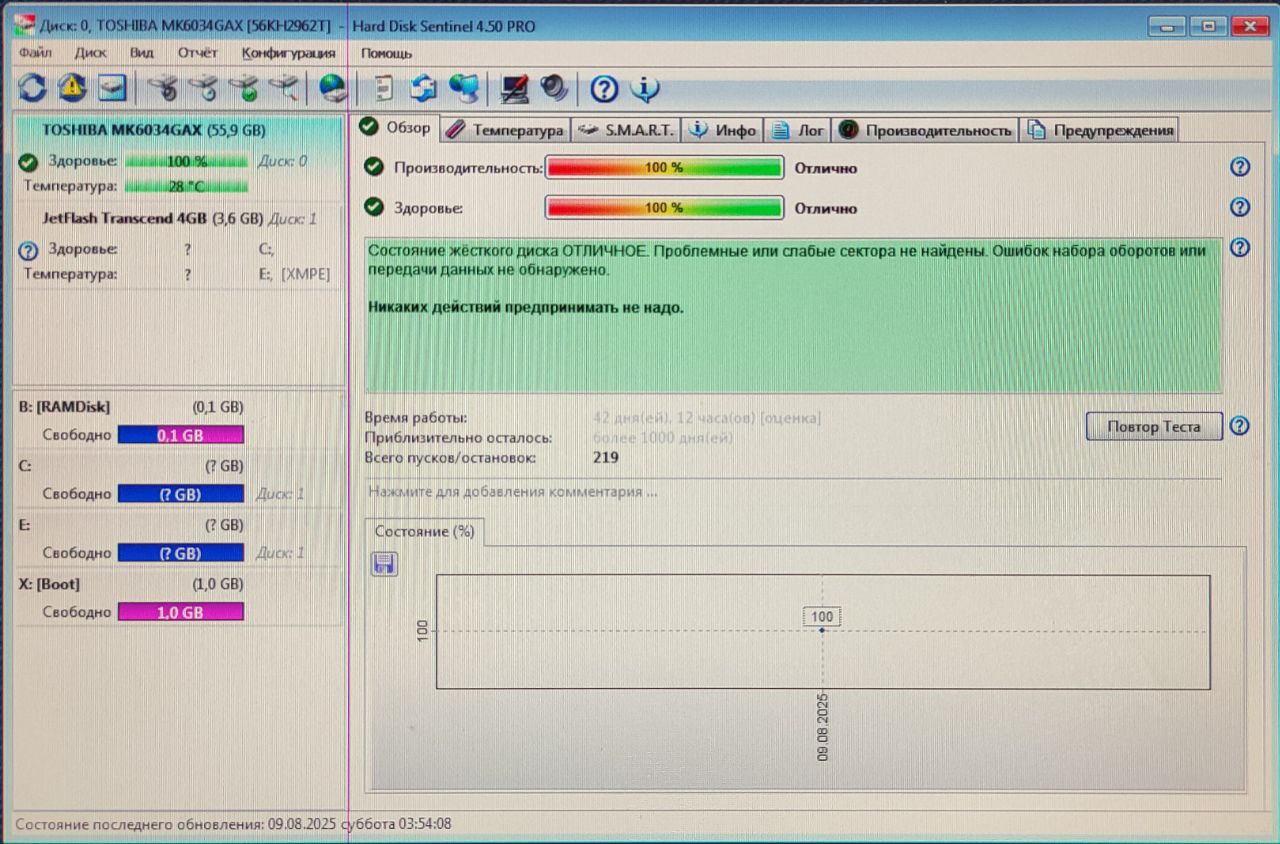This screenshot has height=844, width=1280.
Task: Switch to the Инфо tab
Action: point(723,130)
